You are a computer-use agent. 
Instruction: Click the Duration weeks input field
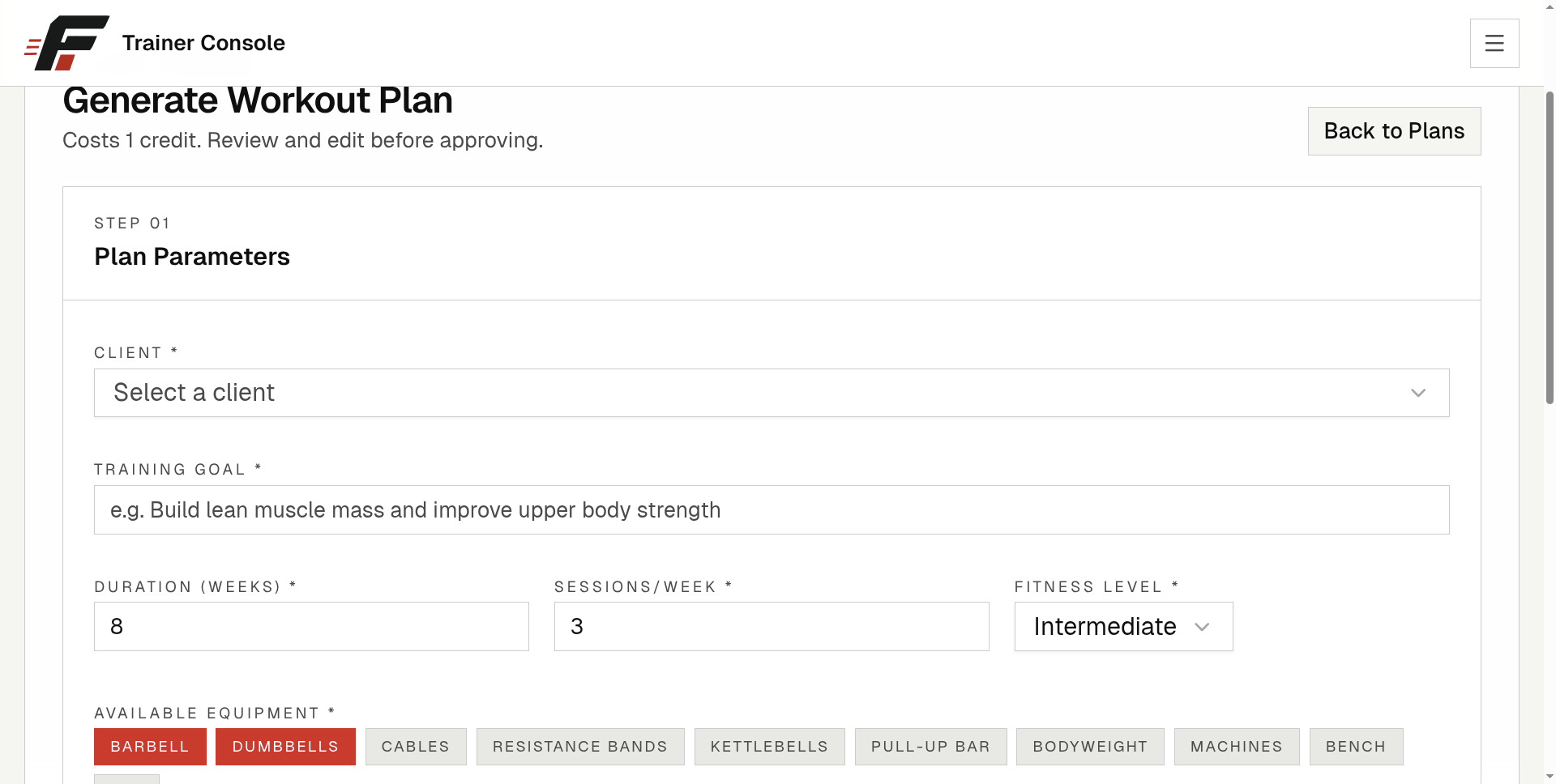tap(311, 627)
